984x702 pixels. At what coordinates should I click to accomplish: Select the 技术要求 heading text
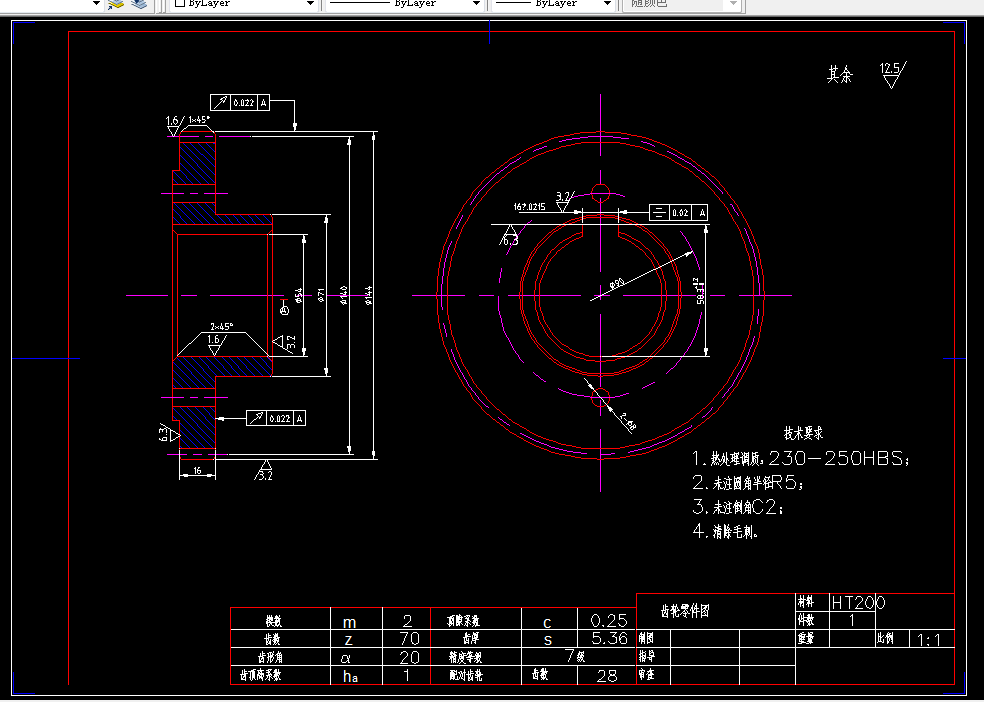[803, 433]
